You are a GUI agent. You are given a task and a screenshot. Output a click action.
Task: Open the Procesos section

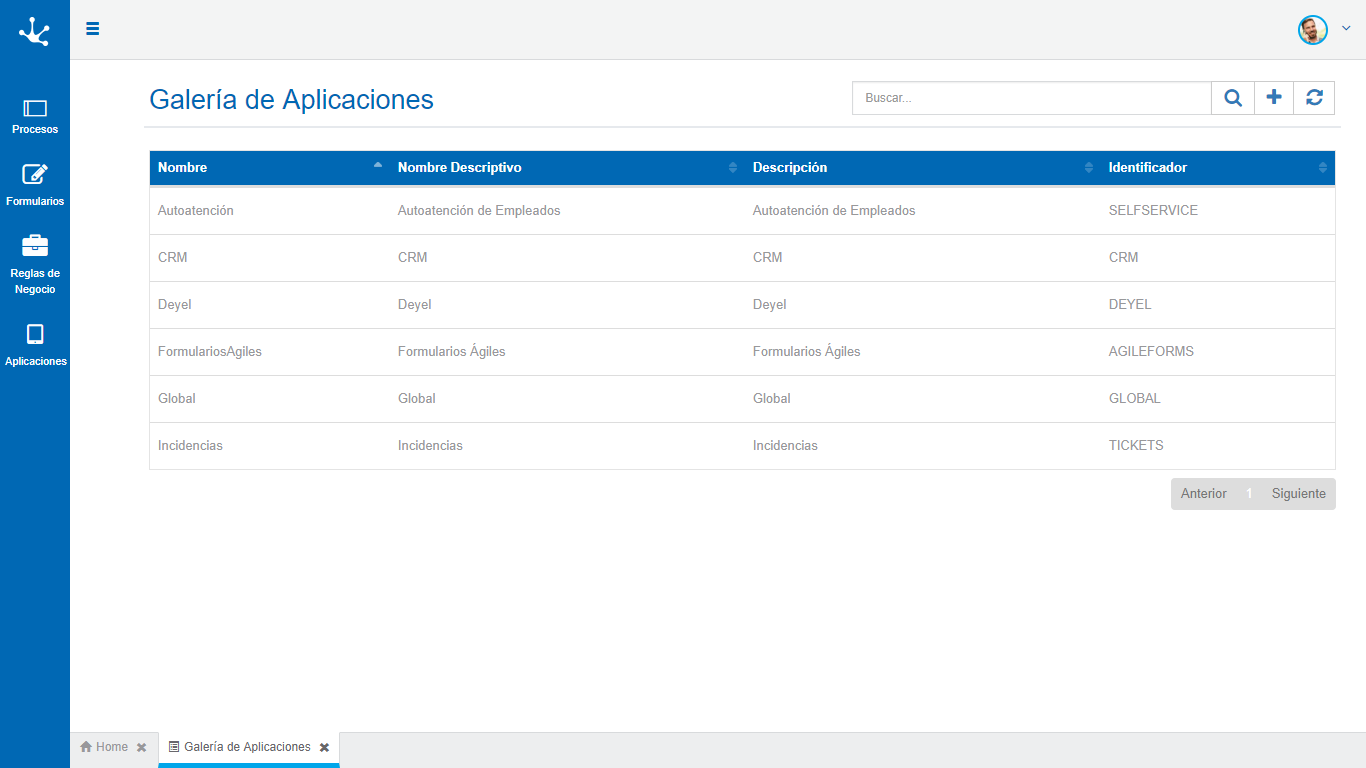click(x=35, y=117)
